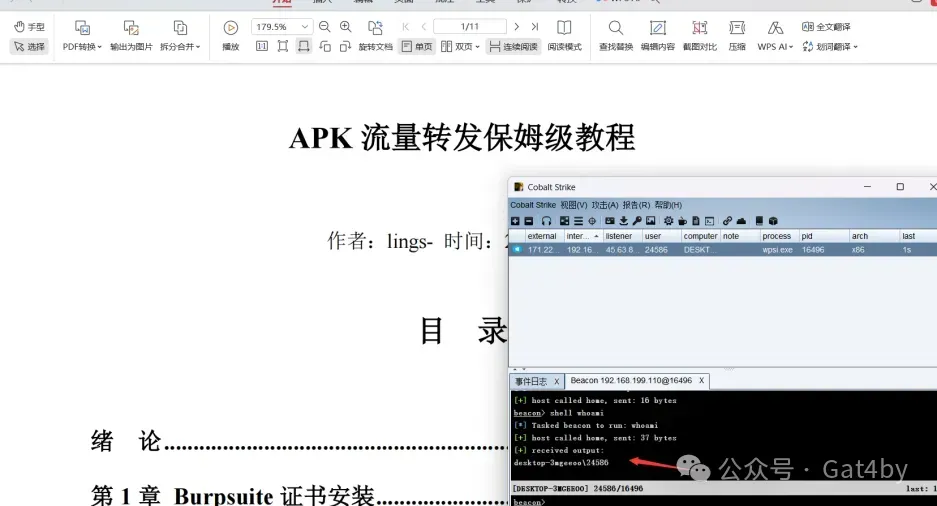Open 查找替换 find and replace
Viewport: 937px width, 506px height.
(616, 36)
